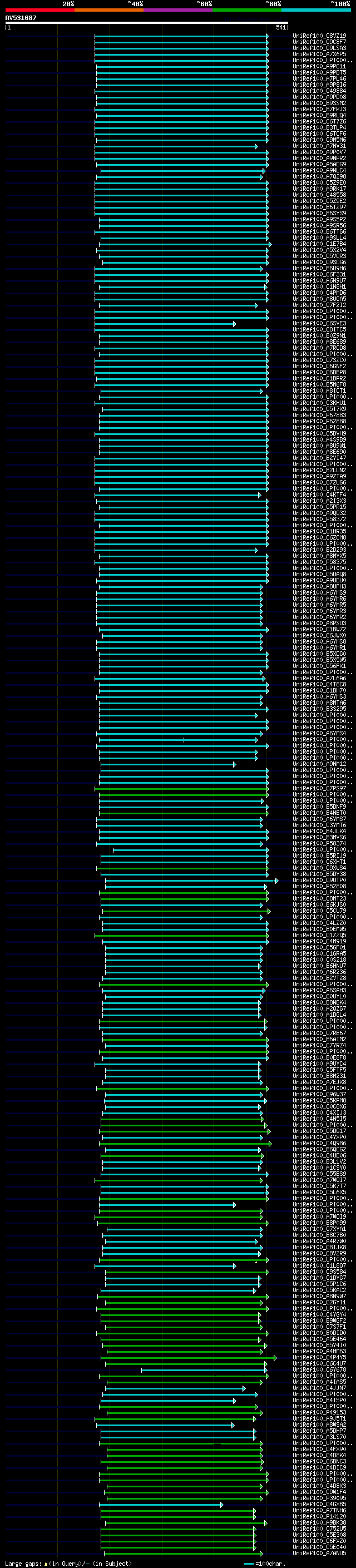Open hit UniRef100_B8P099
This screenshot has width=356, height=1568.
[319, 1223]
